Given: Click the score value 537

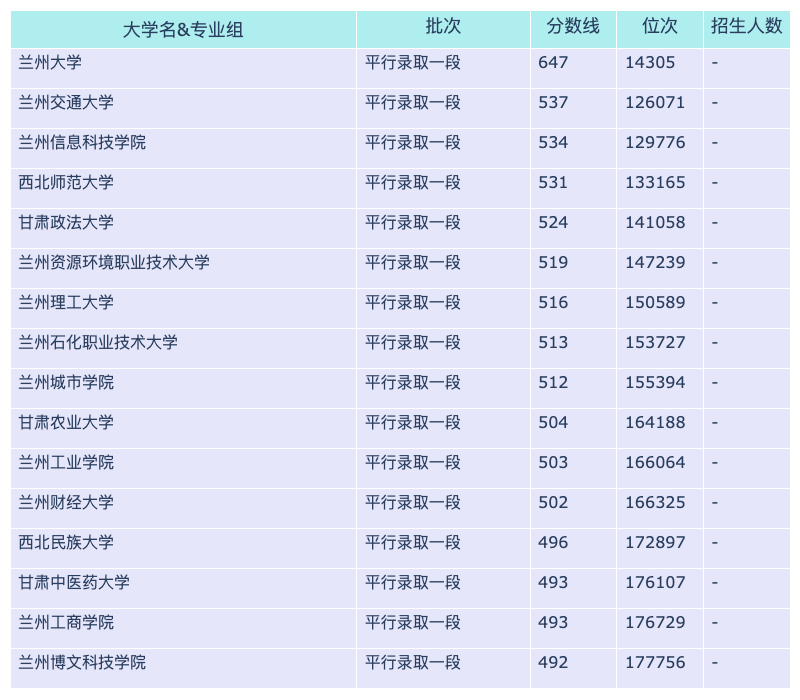Looking at the screenshot, I should click(553, 103).
